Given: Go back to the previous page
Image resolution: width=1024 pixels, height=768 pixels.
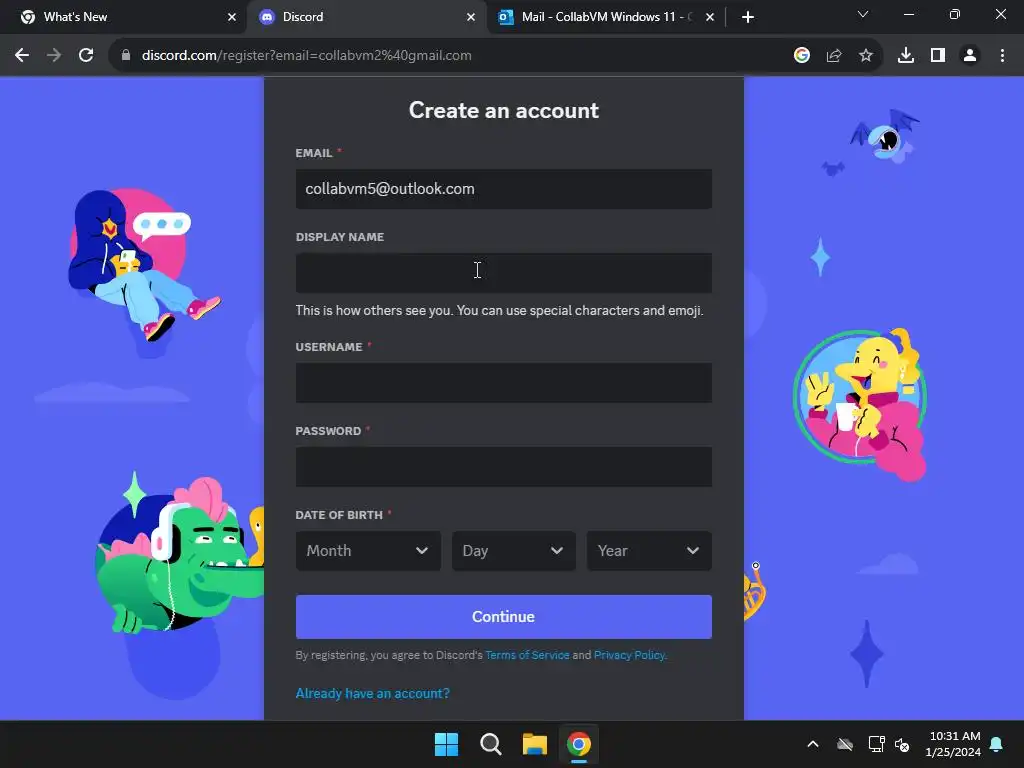Looking at the screenshot, I should click(x=22, y=56).
